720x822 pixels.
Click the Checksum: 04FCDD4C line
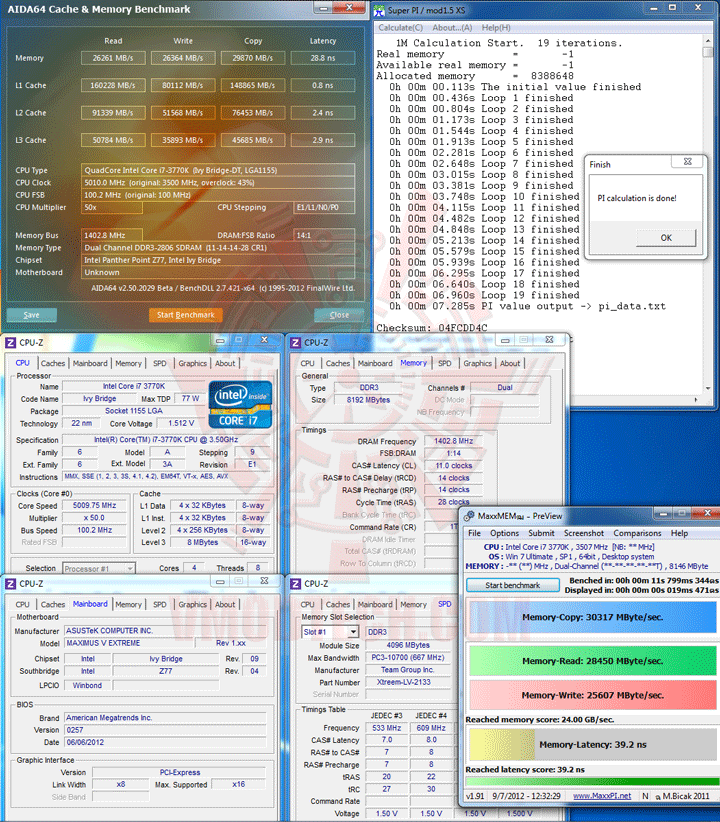point(432,328)
